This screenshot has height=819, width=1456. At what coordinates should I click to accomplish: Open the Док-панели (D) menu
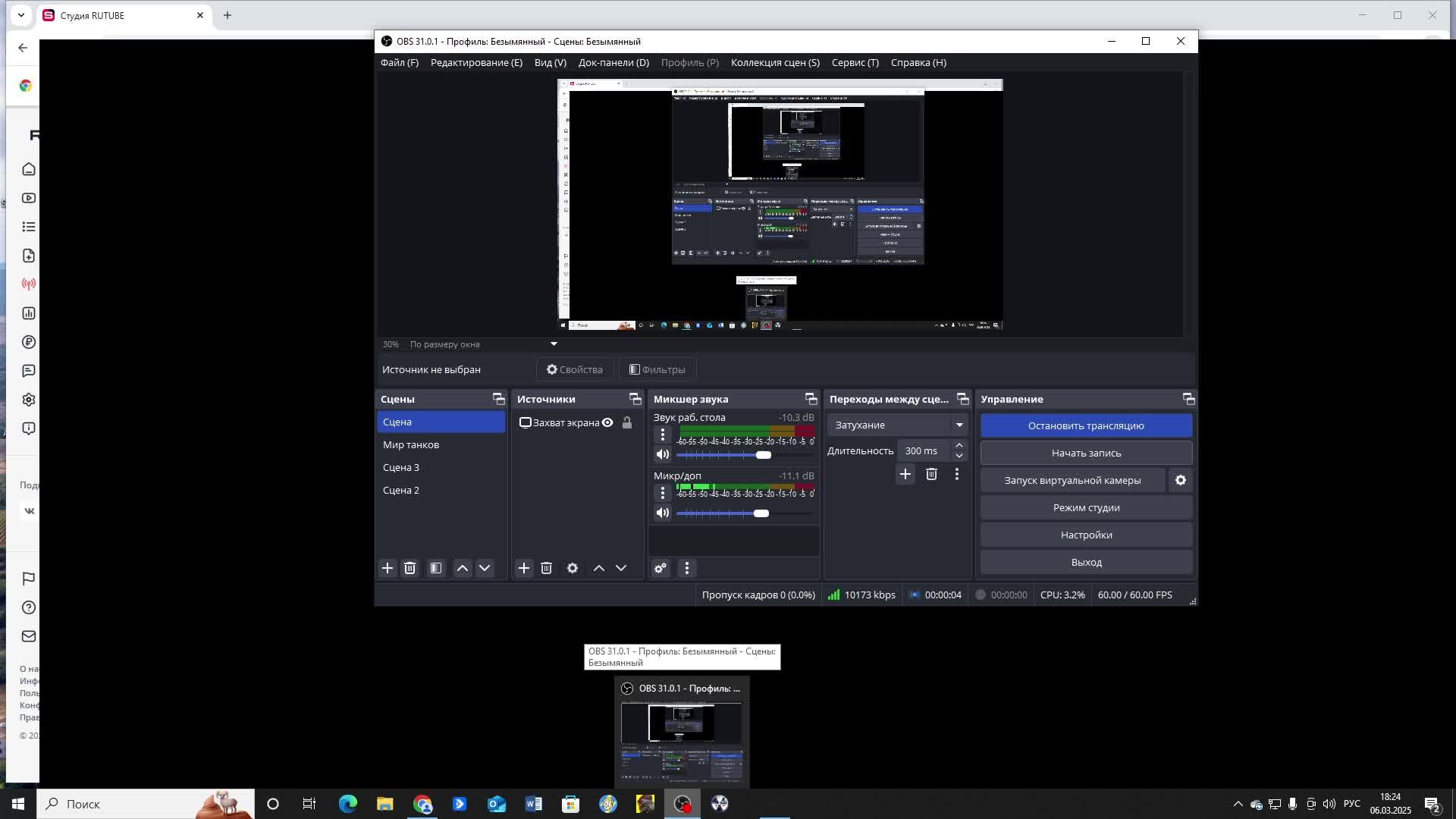613,62
